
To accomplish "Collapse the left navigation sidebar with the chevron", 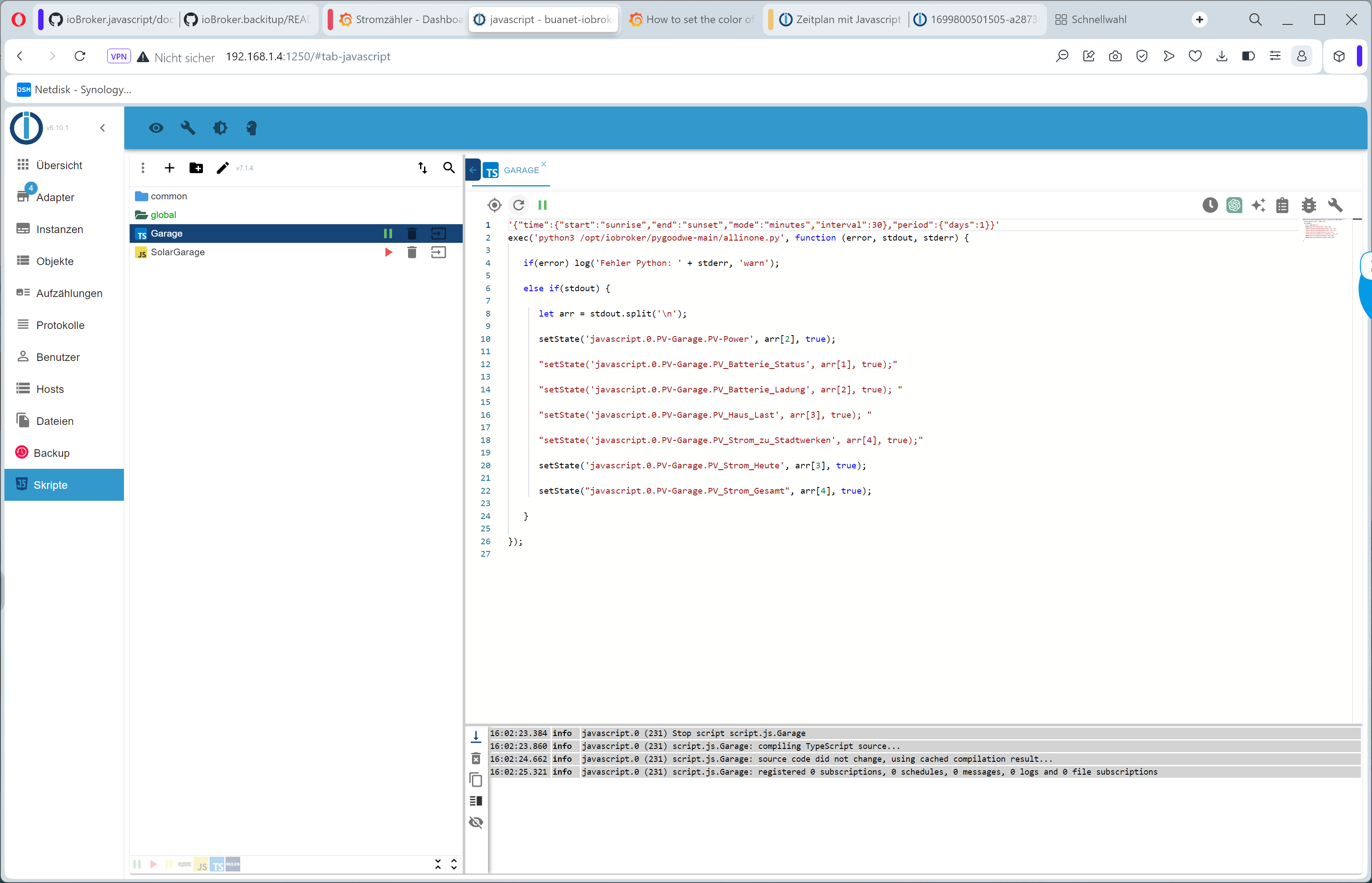I will click(x=103, y=127).
